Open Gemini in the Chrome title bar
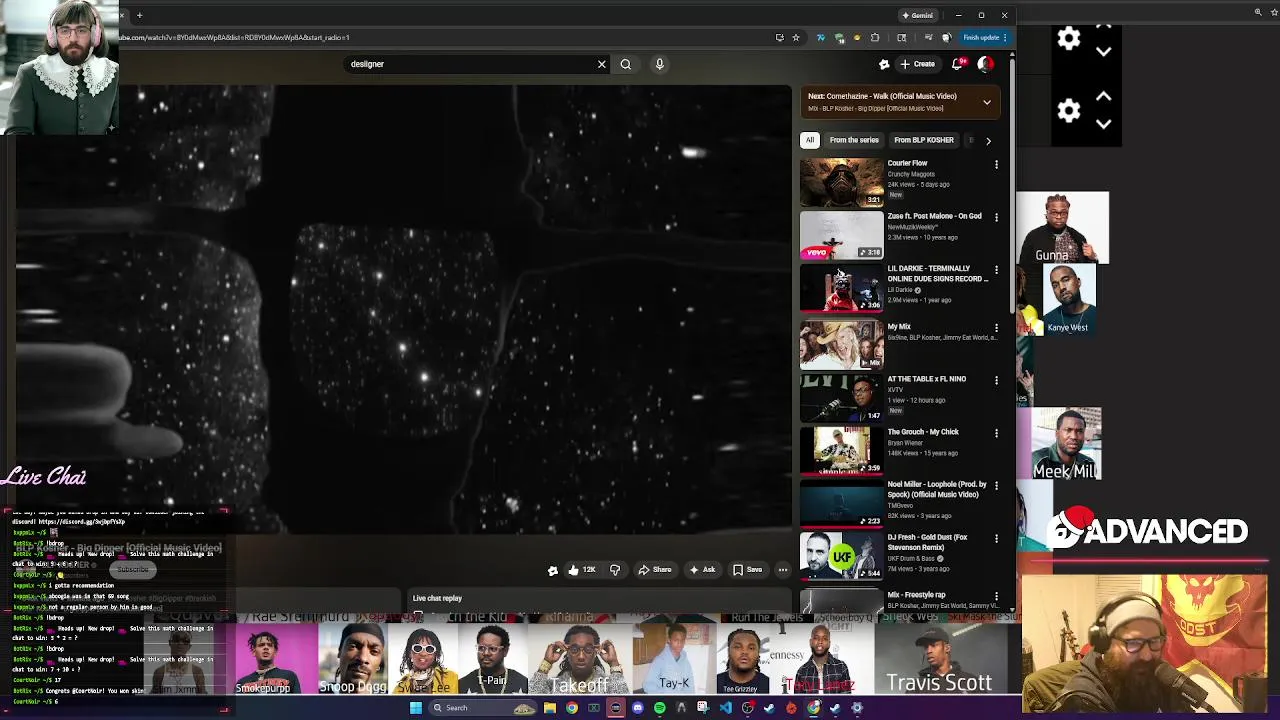This screenshot has height=720, width=1280. (x=918, y=15)
